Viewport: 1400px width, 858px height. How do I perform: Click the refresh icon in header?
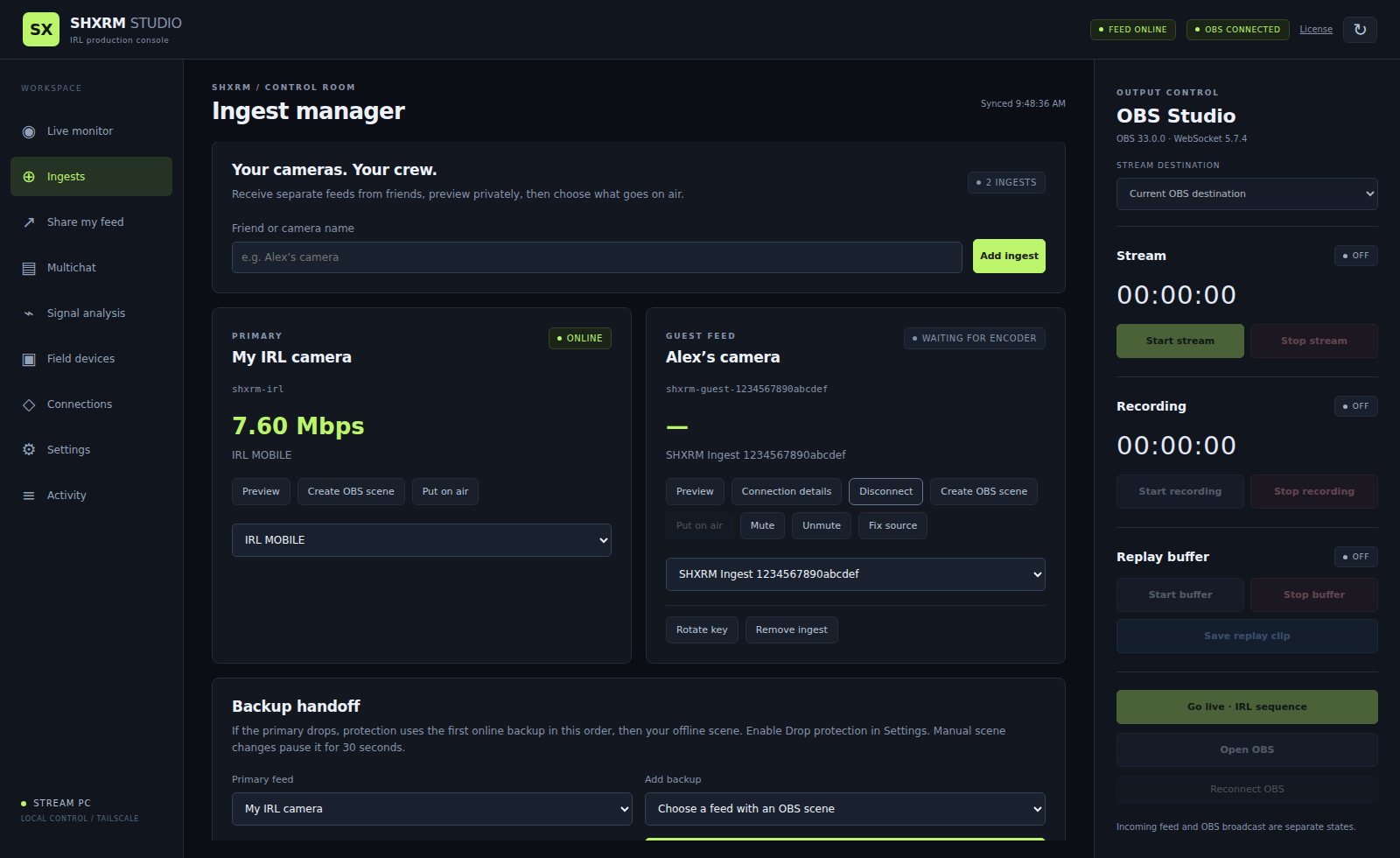(1360, 30)
